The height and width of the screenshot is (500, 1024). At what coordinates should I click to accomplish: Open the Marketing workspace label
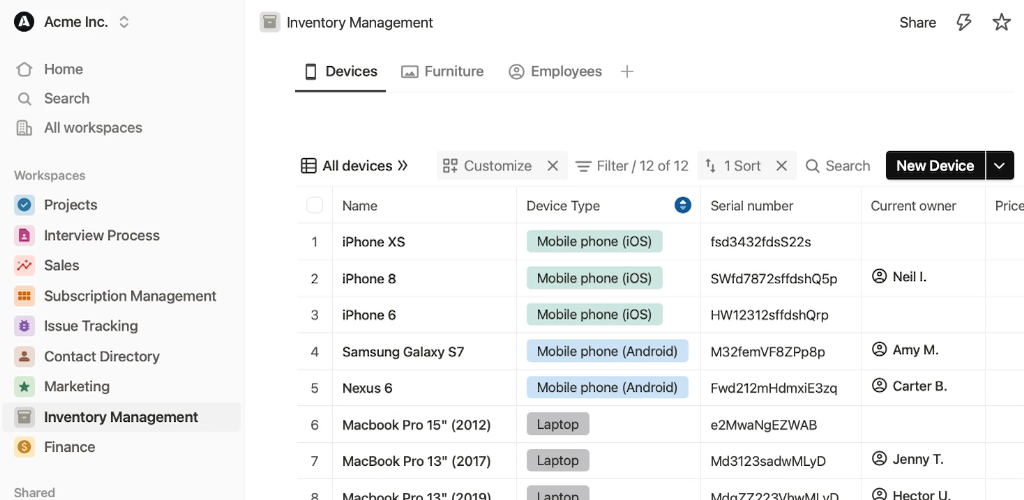click(76, 386)
